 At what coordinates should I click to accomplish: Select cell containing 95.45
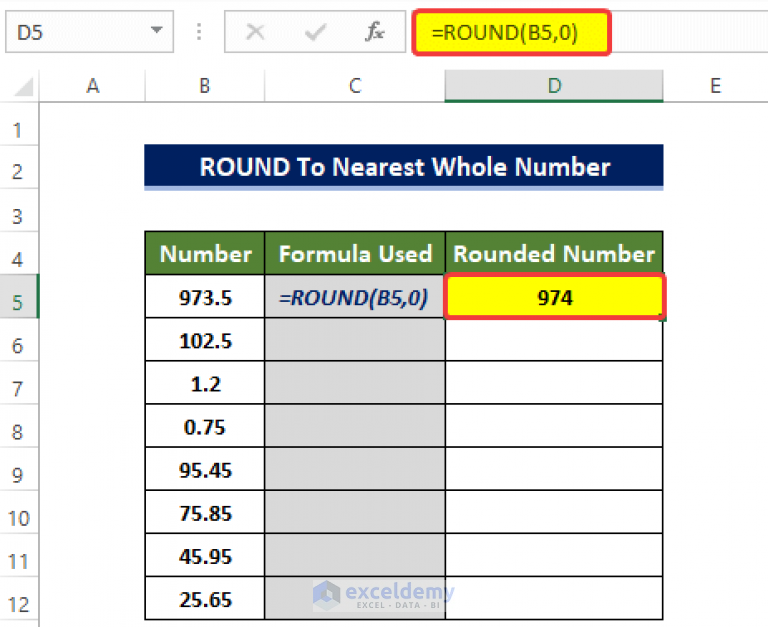[205, 469]
